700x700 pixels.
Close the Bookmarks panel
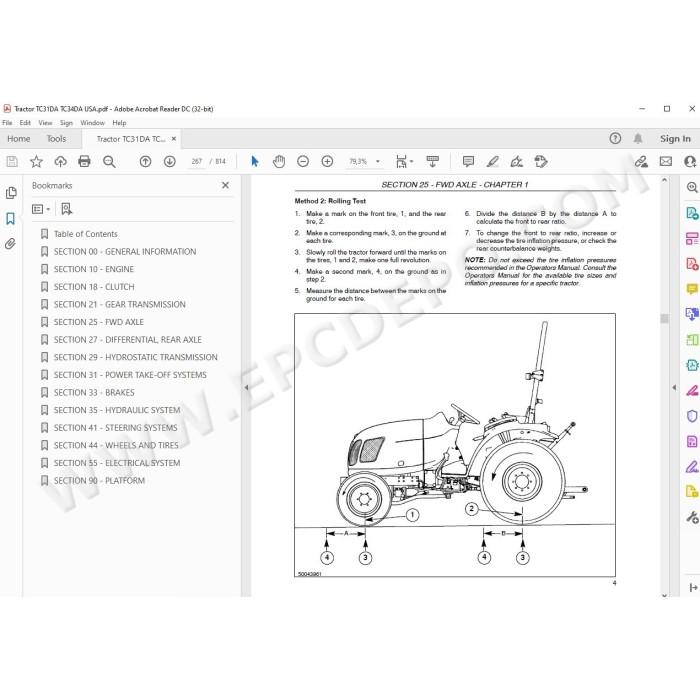click(225, 185)
